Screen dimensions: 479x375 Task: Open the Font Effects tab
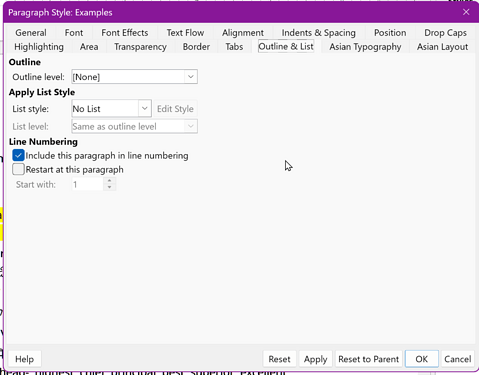click(x=125, y=33)
